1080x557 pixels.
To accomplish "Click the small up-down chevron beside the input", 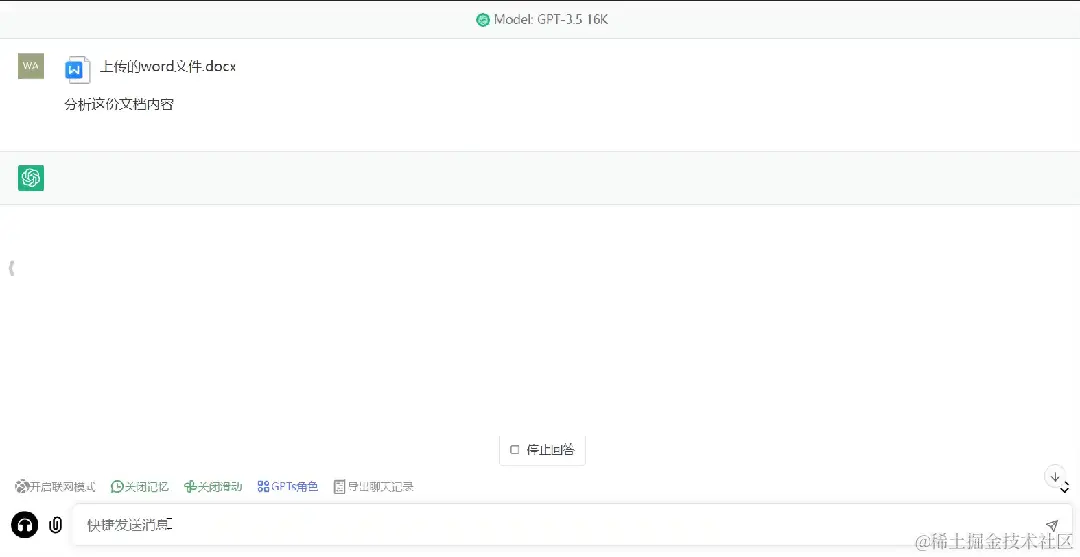I will click(1065, 488).
